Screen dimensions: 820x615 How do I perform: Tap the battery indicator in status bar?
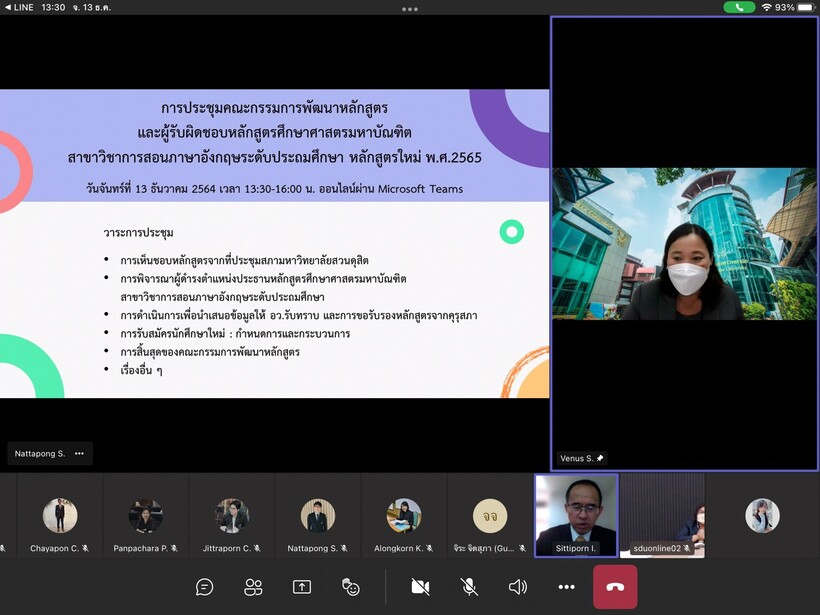[806, 7]
